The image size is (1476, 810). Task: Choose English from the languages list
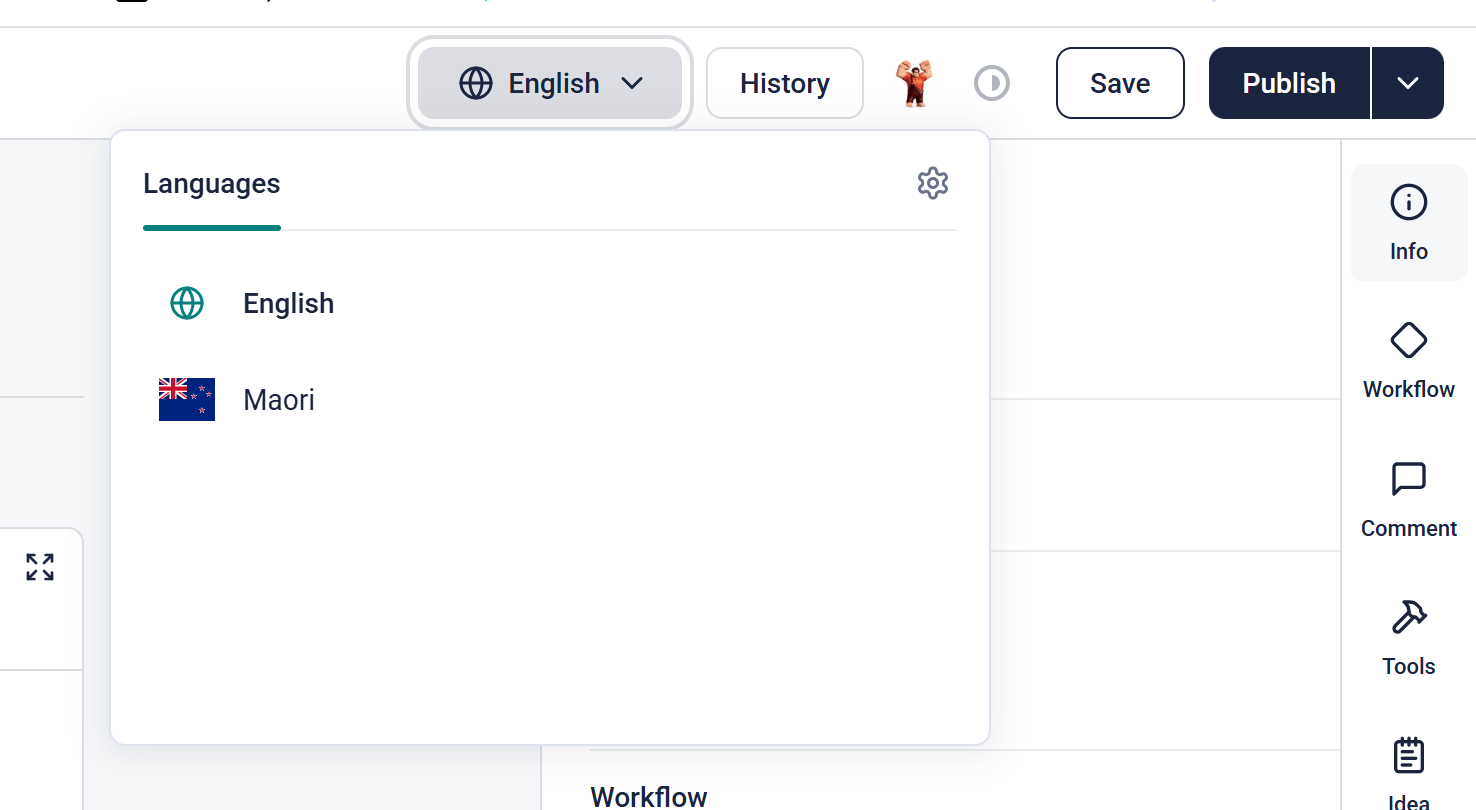288,304
